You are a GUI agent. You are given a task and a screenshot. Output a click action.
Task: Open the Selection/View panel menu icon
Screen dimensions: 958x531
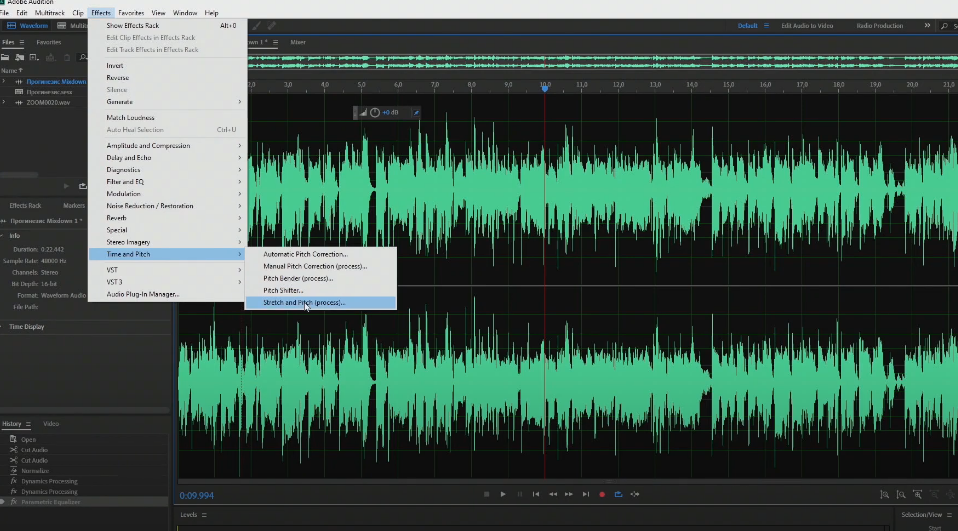[x=949, y=515]
